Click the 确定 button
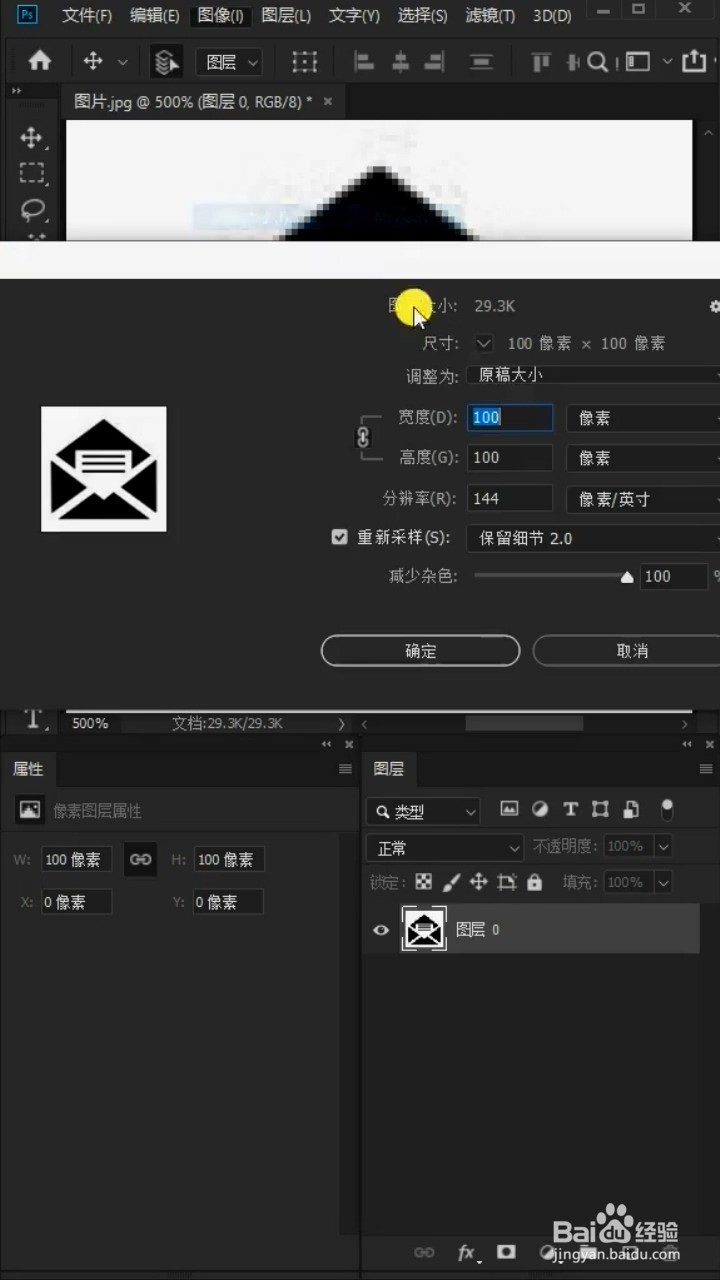This screenshot has width=720, height=1280. coord(420,651)
